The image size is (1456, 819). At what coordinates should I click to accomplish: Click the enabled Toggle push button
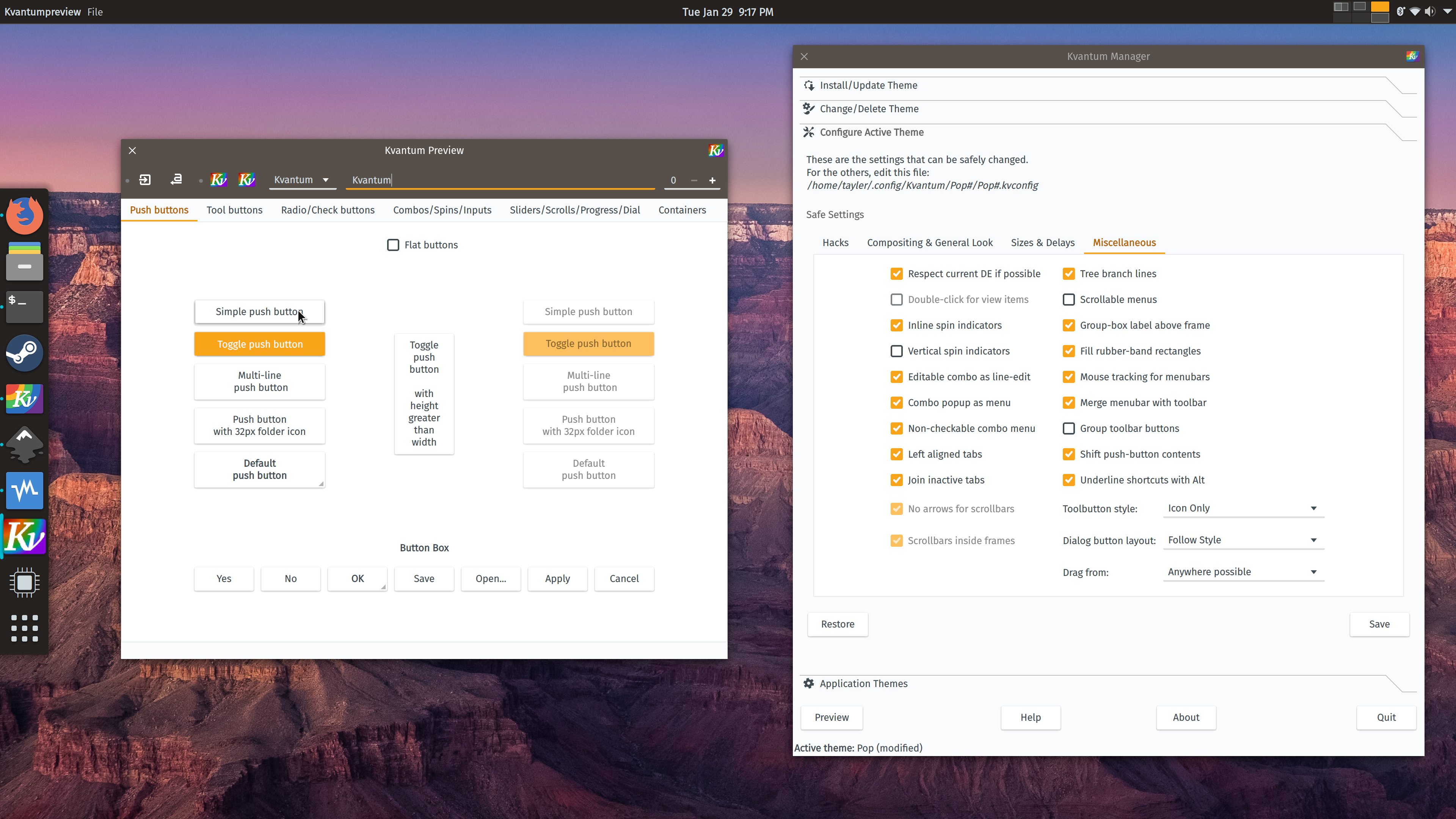coord(259,344)
